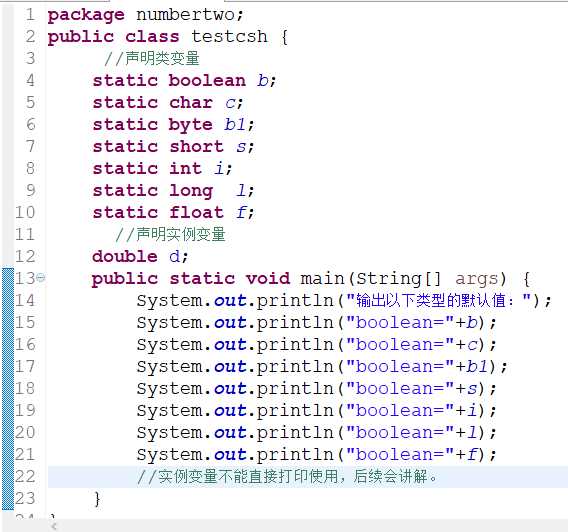
Task: Click 'byte' in the static byte b1 declaration
Action: [x=191, y=125]
